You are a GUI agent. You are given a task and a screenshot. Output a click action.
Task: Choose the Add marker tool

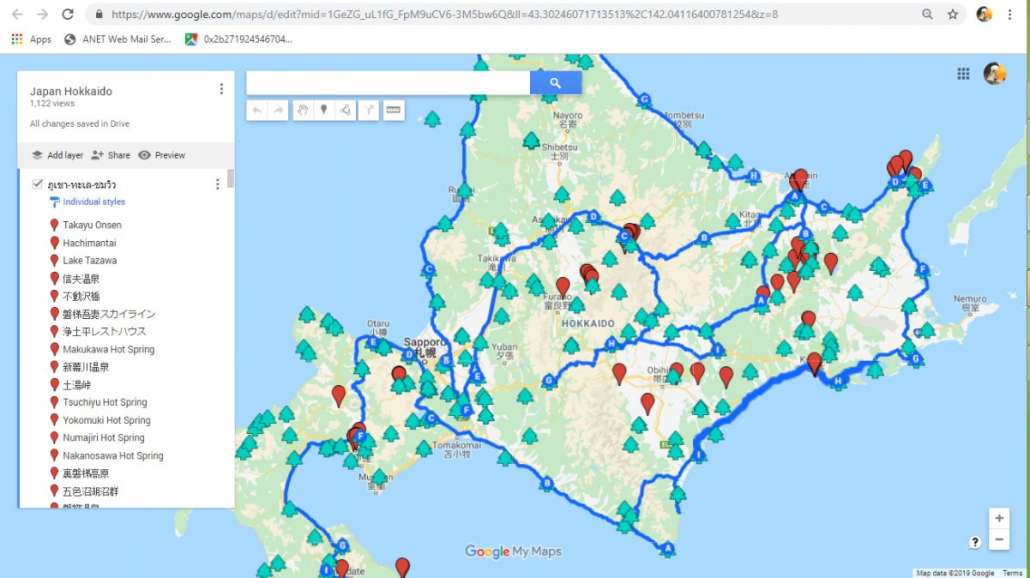point(324,110)
